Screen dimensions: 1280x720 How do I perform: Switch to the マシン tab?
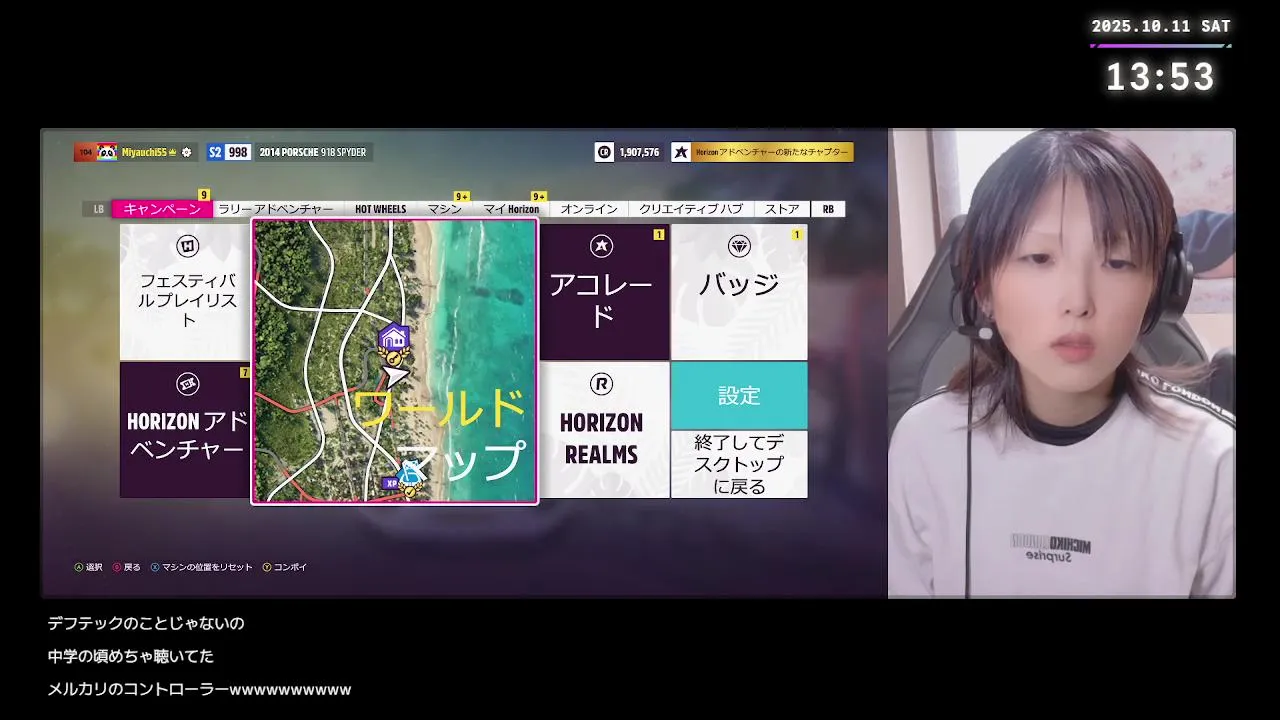444,209
